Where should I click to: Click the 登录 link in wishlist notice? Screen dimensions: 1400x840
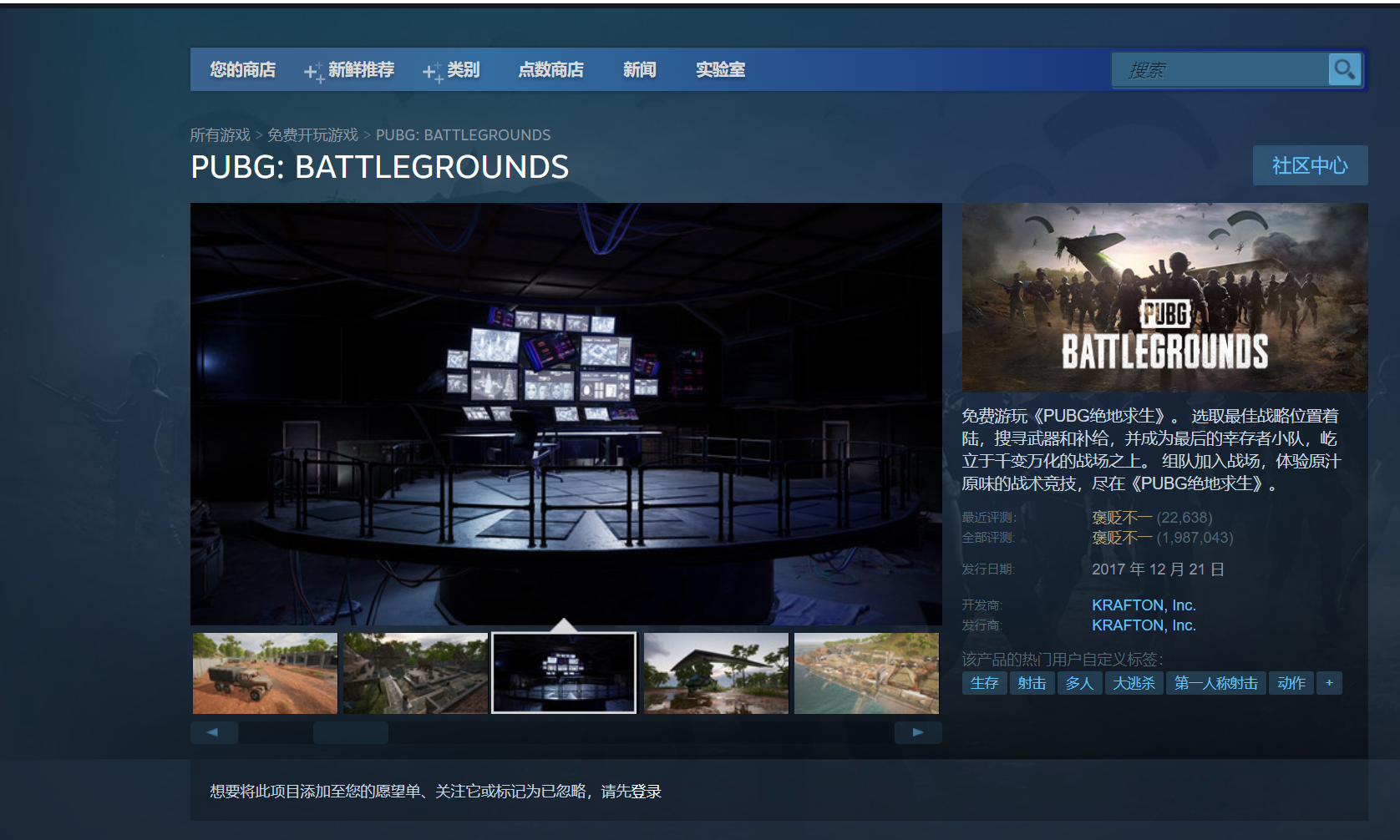coord(647,791)
